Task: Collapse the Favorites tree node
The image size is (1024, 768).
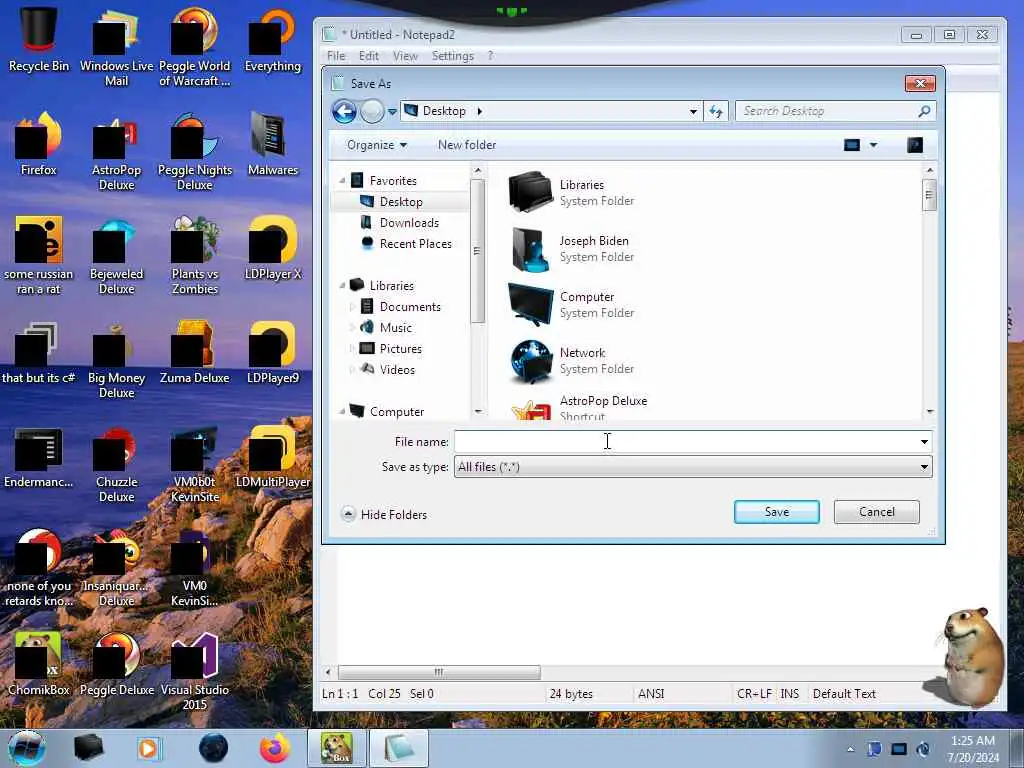Action: click(342, 180)
